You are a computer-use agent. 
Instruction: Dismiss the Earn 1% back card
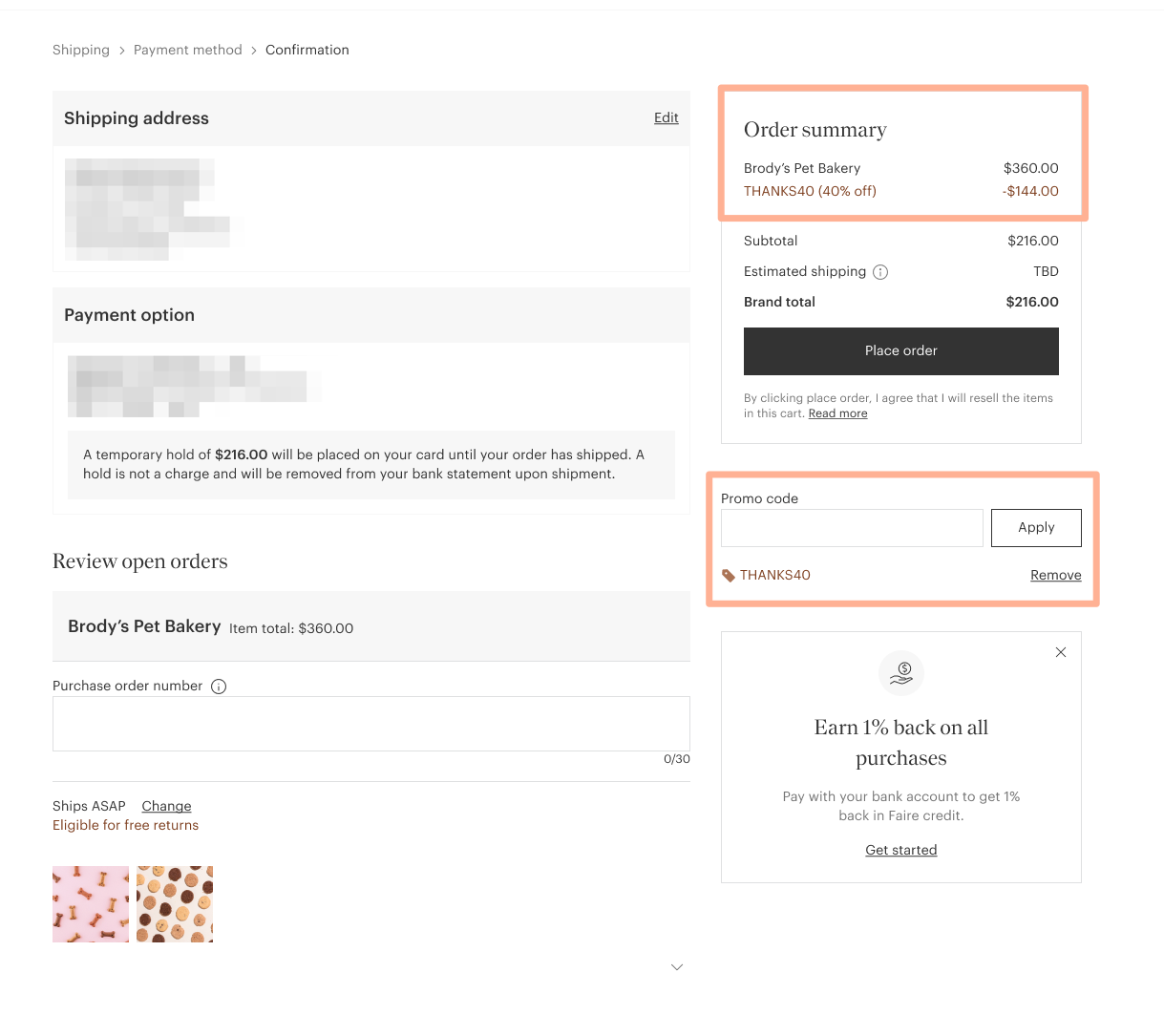1061,652
